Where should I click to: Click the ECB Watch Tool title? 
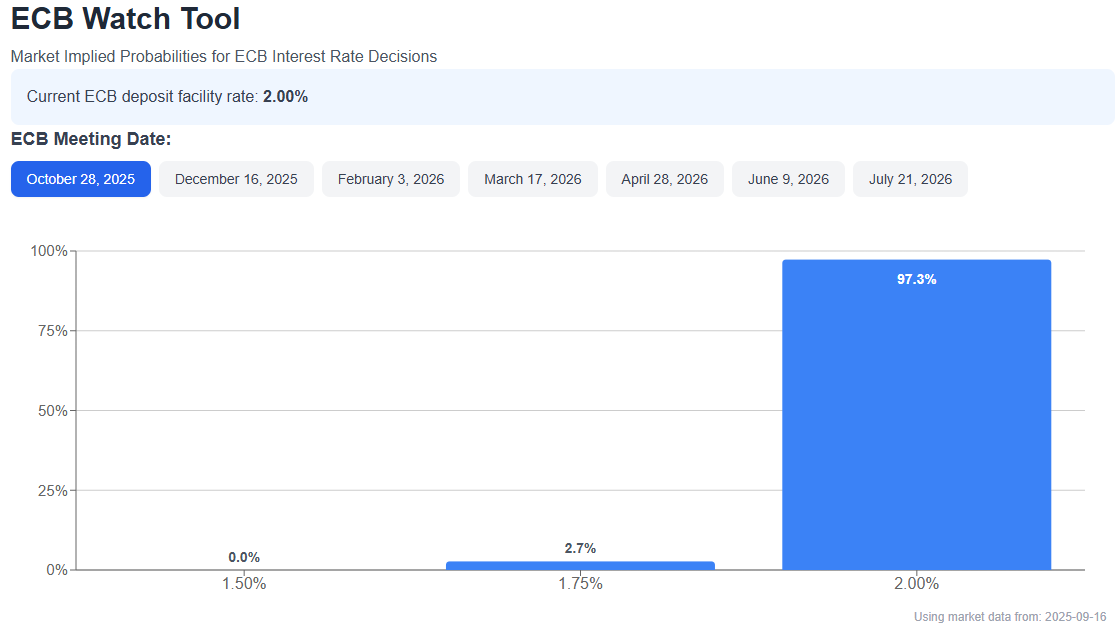click(125, 19)
